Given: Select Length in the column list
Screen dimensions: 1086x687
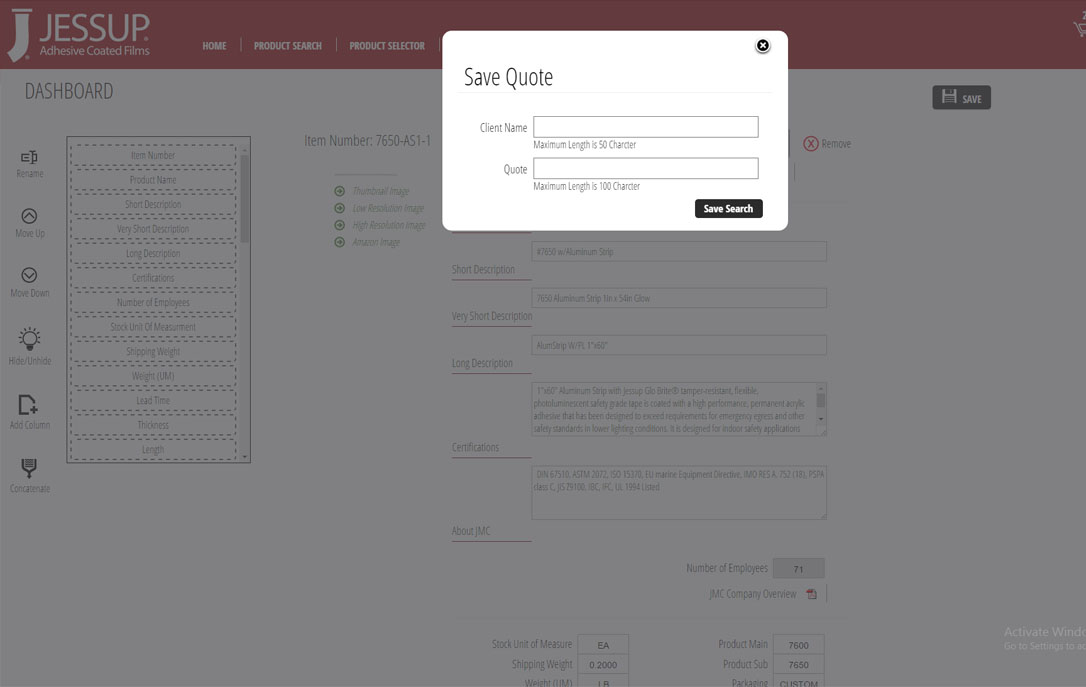Looking at the screenshot, I should coord(153,449).
